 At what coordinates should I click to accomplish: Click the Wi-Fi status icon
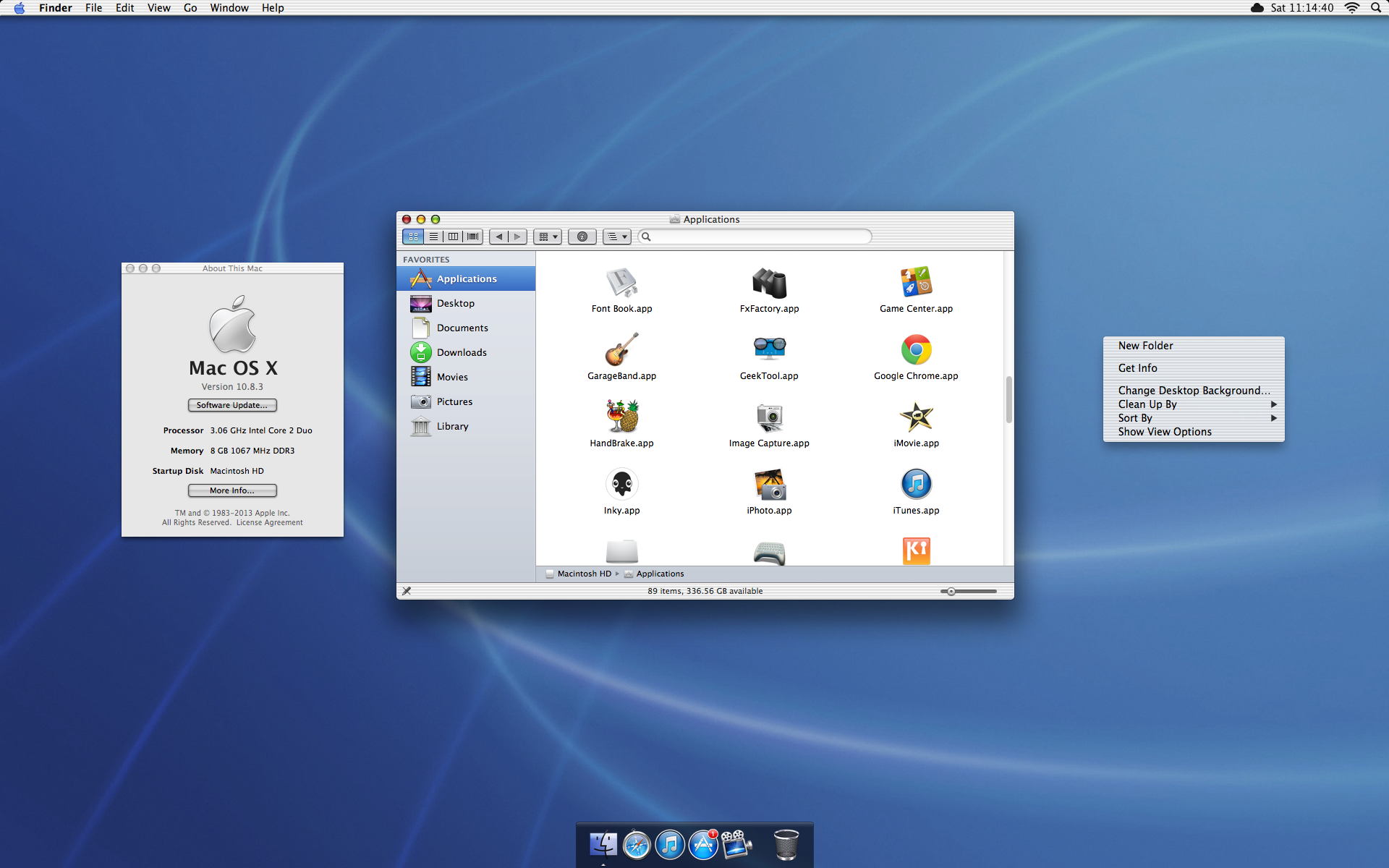tap(1351, 8)
